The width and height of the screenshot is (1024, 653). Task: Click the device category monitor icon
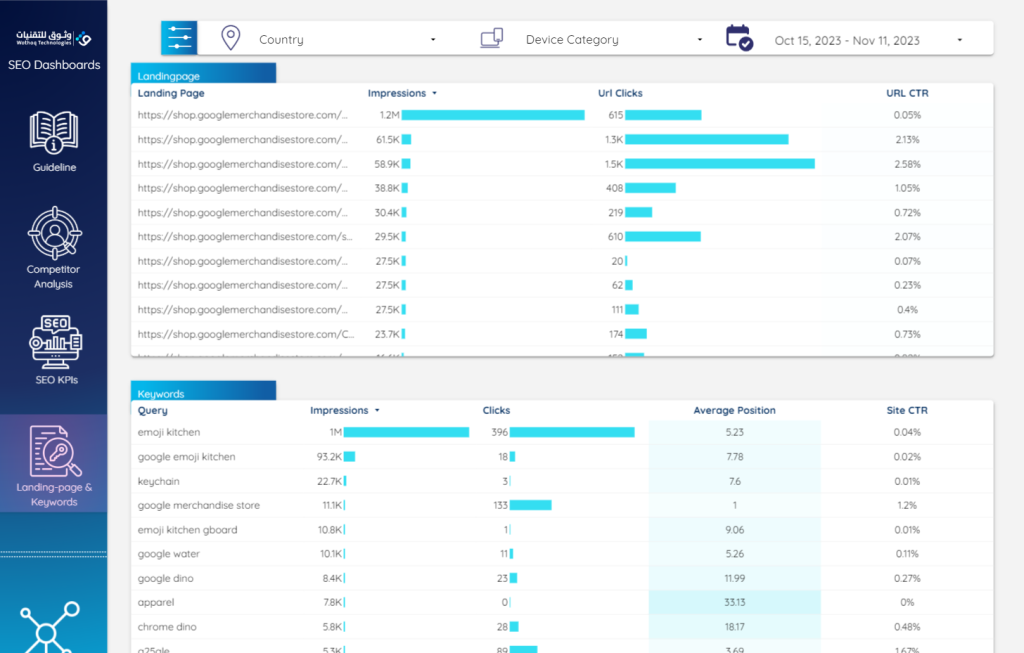491,39
